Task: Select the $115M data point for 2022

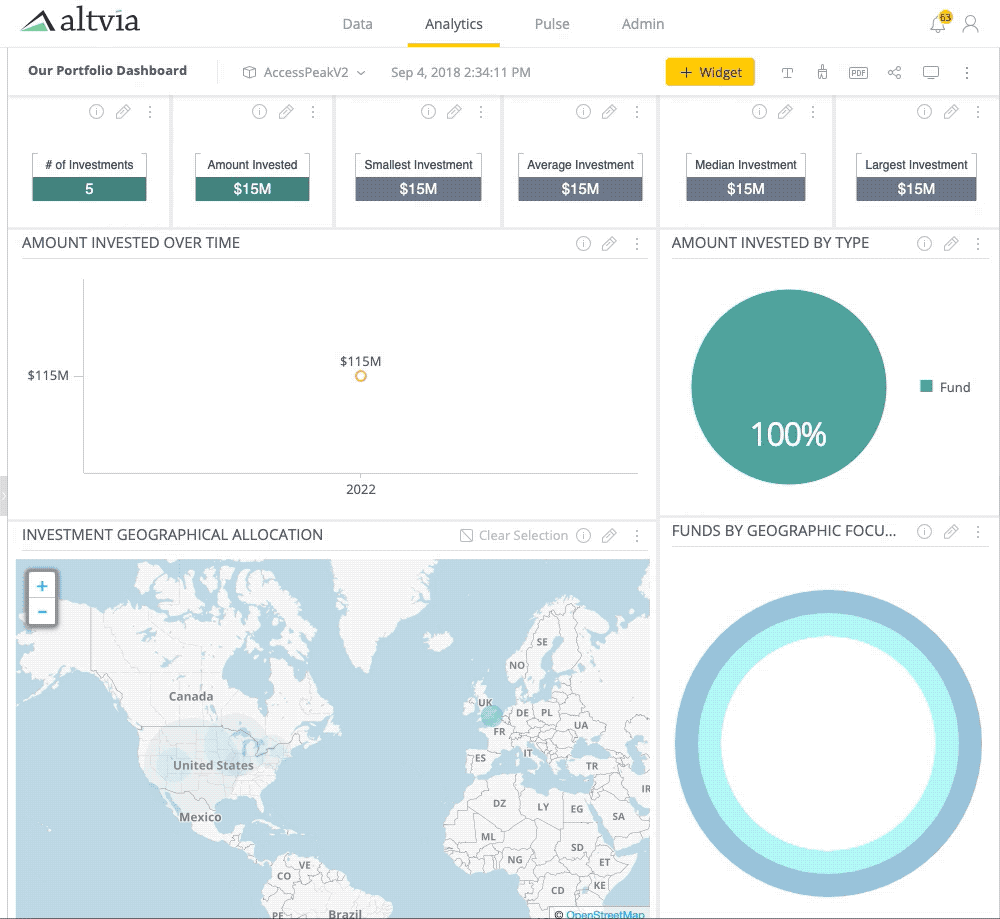Action: (361, 376)
